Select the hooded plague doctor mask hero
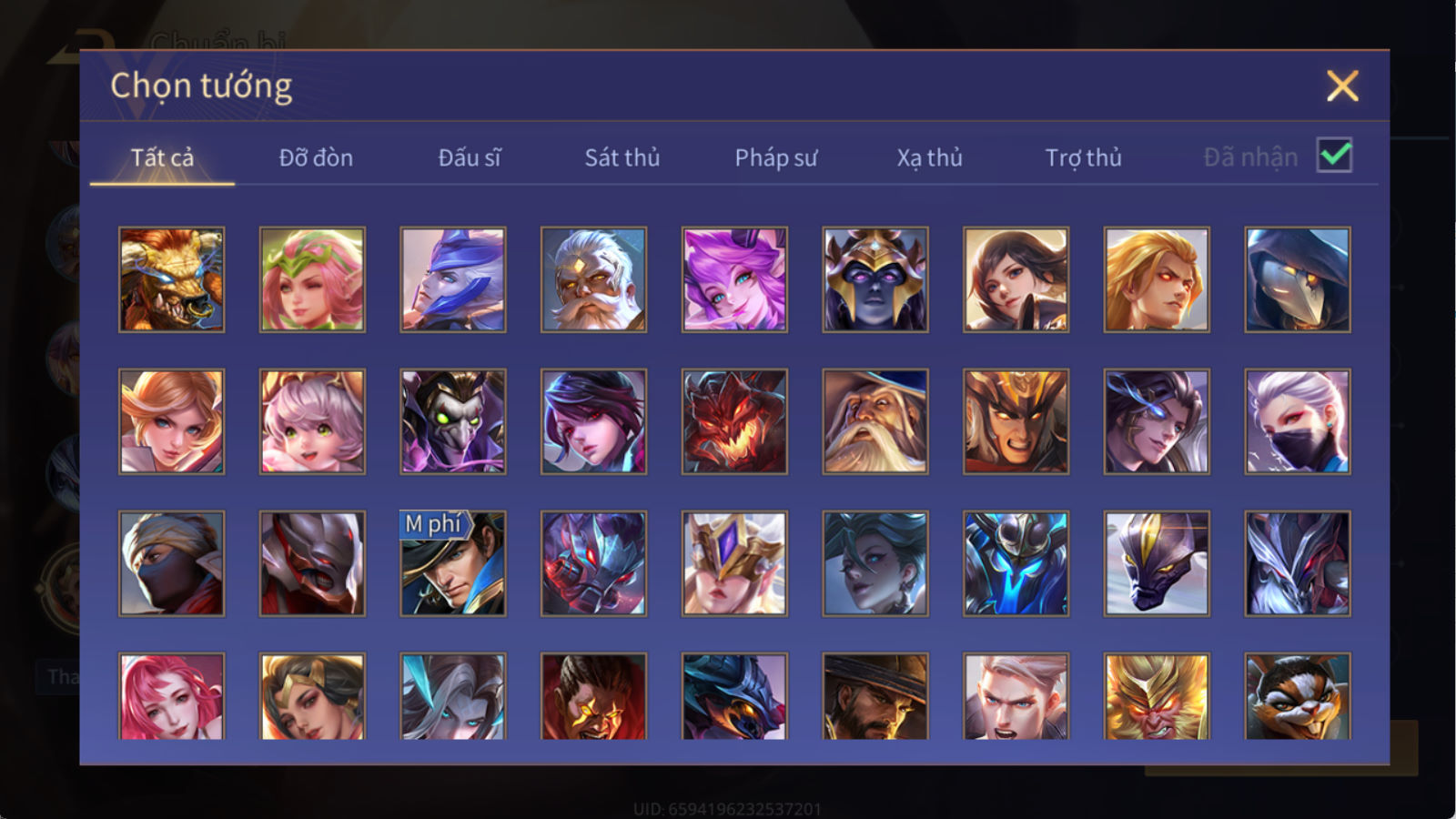 [x=1298, y=279]
